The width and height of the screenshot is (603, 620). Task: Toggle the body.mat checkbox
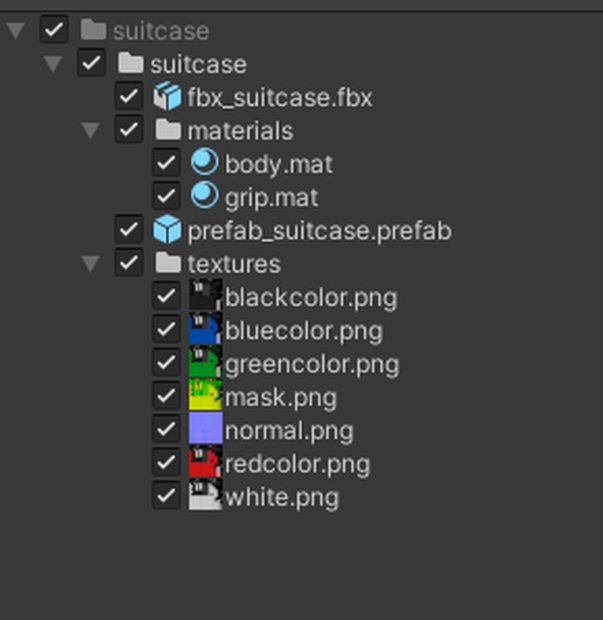(166, 163)
